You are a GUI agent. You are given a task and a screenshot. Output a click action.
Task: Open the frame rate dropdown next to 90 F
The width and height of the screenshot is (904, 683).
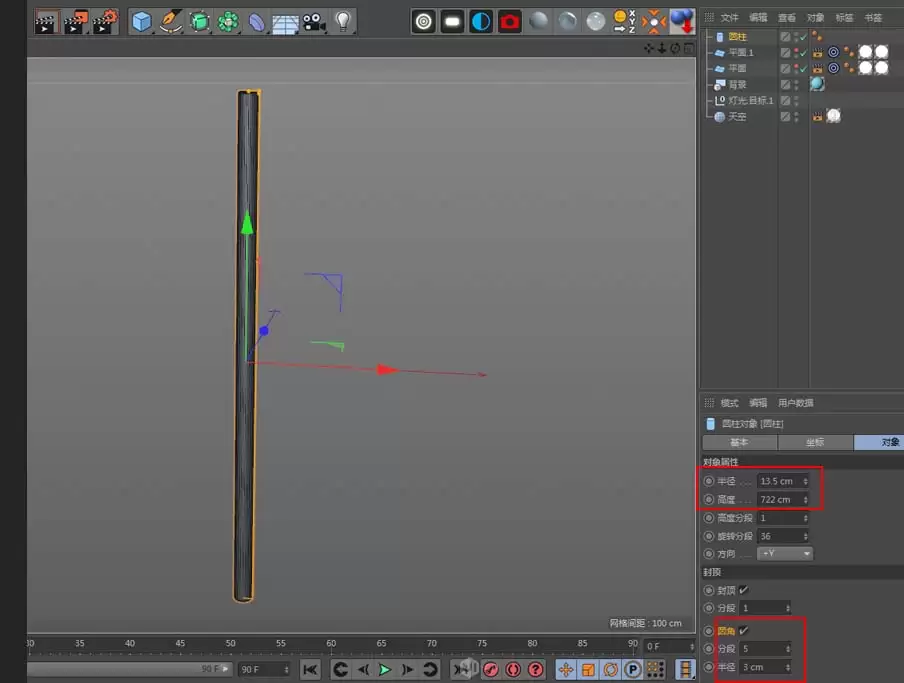click(x=285, y=669)
